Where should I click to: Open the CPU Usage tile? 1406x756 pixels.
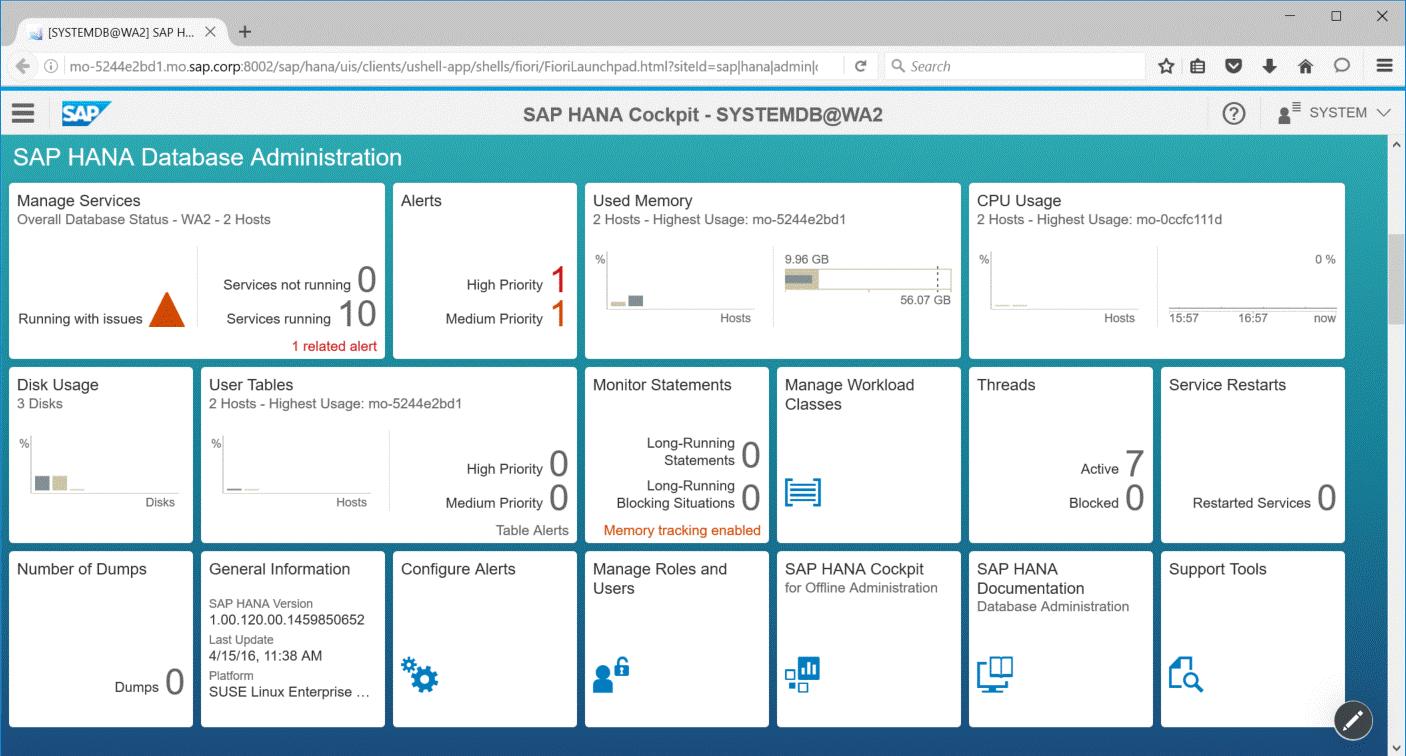coord(1157,270)
